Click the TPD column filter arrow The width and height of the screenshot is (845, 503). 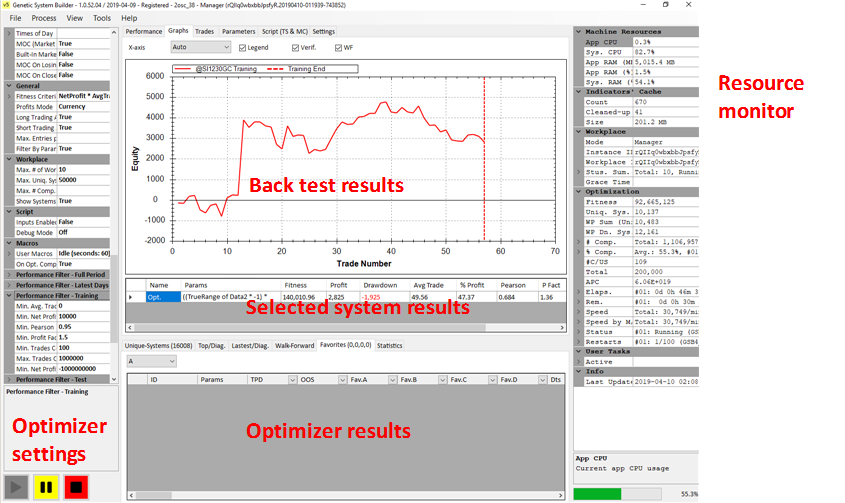coord(291,380)
